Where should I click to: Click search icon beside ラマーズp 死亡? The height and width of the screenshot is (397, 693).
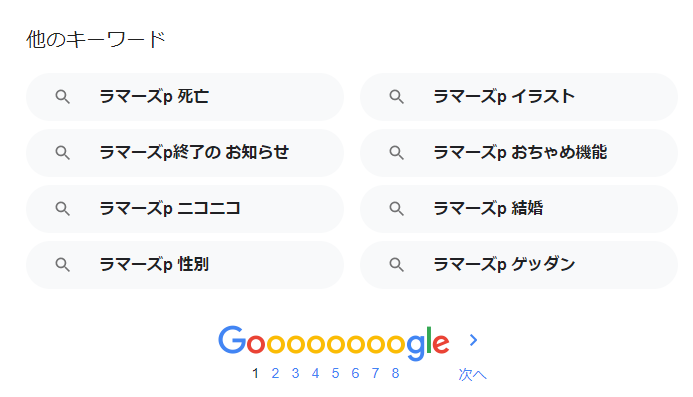(x=62, y=97)
